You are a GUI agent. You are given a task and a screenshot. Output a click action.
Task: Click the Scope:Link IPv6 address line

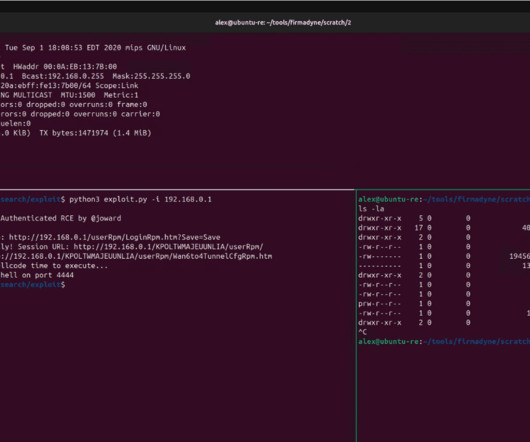tap(69, 85)
